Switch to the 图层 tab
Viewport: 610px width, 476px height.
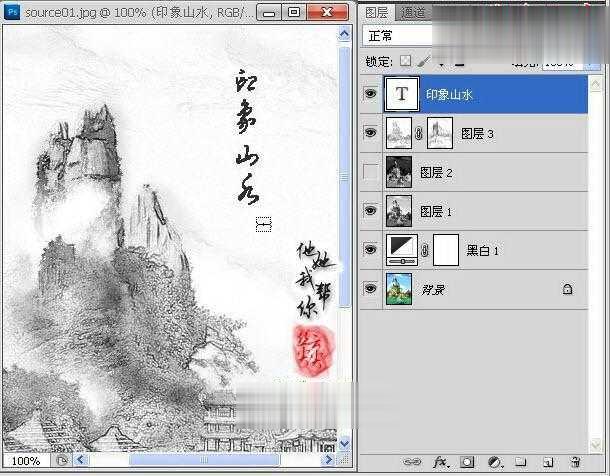(376, 12)
